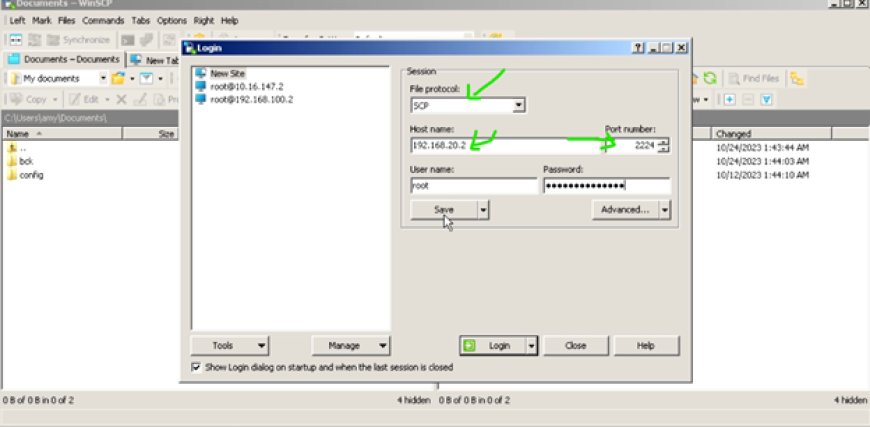This screenshot has height=427, width=870.
Task: Click the Password field
Action: click(606, 186)
